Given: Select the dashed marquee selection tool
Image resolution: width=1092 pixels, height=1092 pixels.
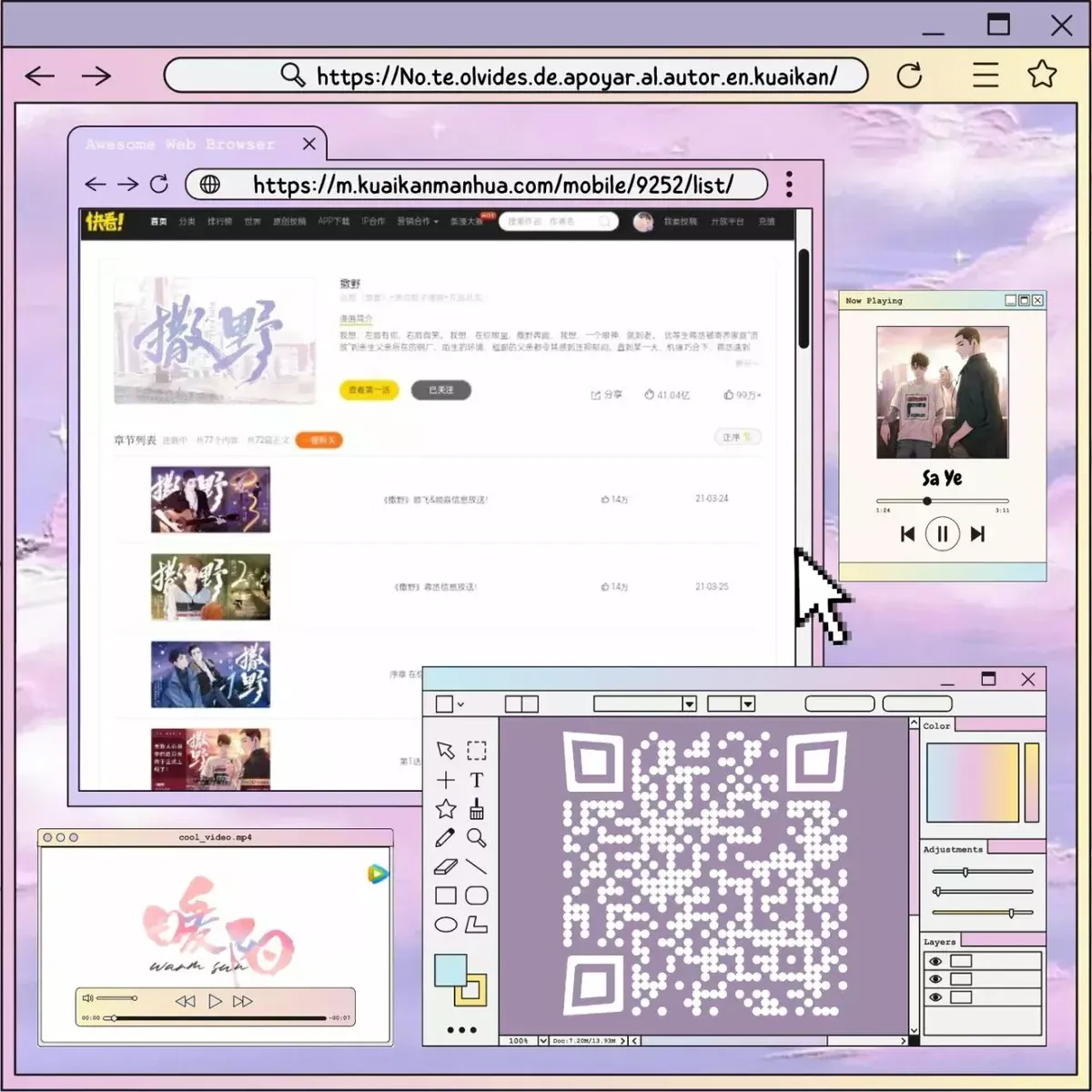Looking at the screenshot, I should coord(477,750).
